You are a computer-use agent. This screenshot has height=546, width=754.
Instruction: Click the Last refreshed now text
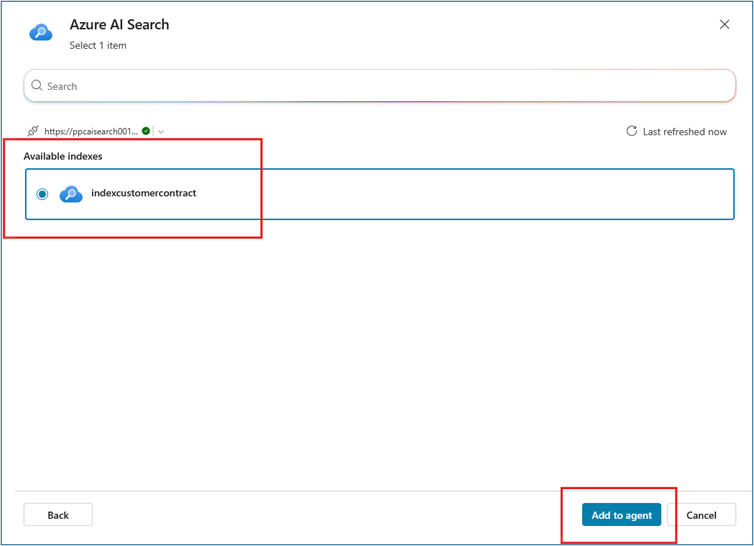coord(684,132)
